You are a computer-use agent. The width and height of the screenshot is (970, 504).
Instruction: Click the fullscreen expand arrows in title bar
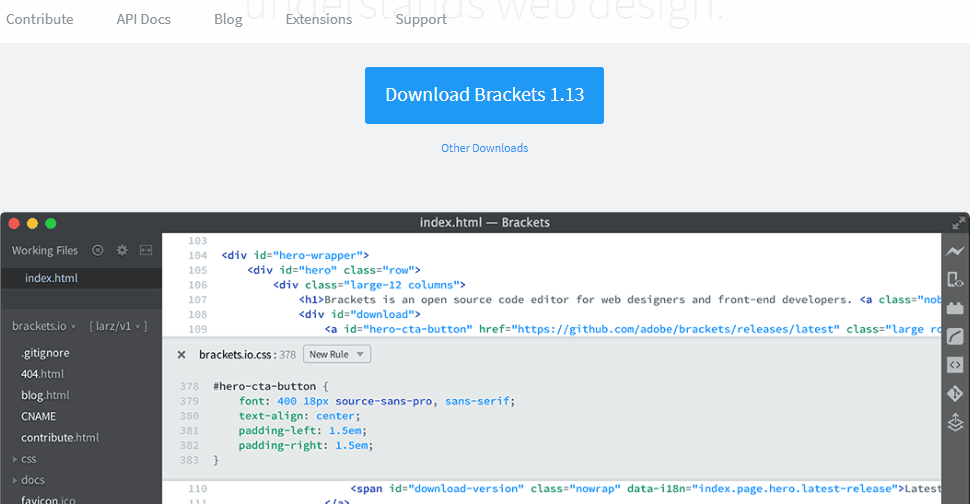(959, 223)
